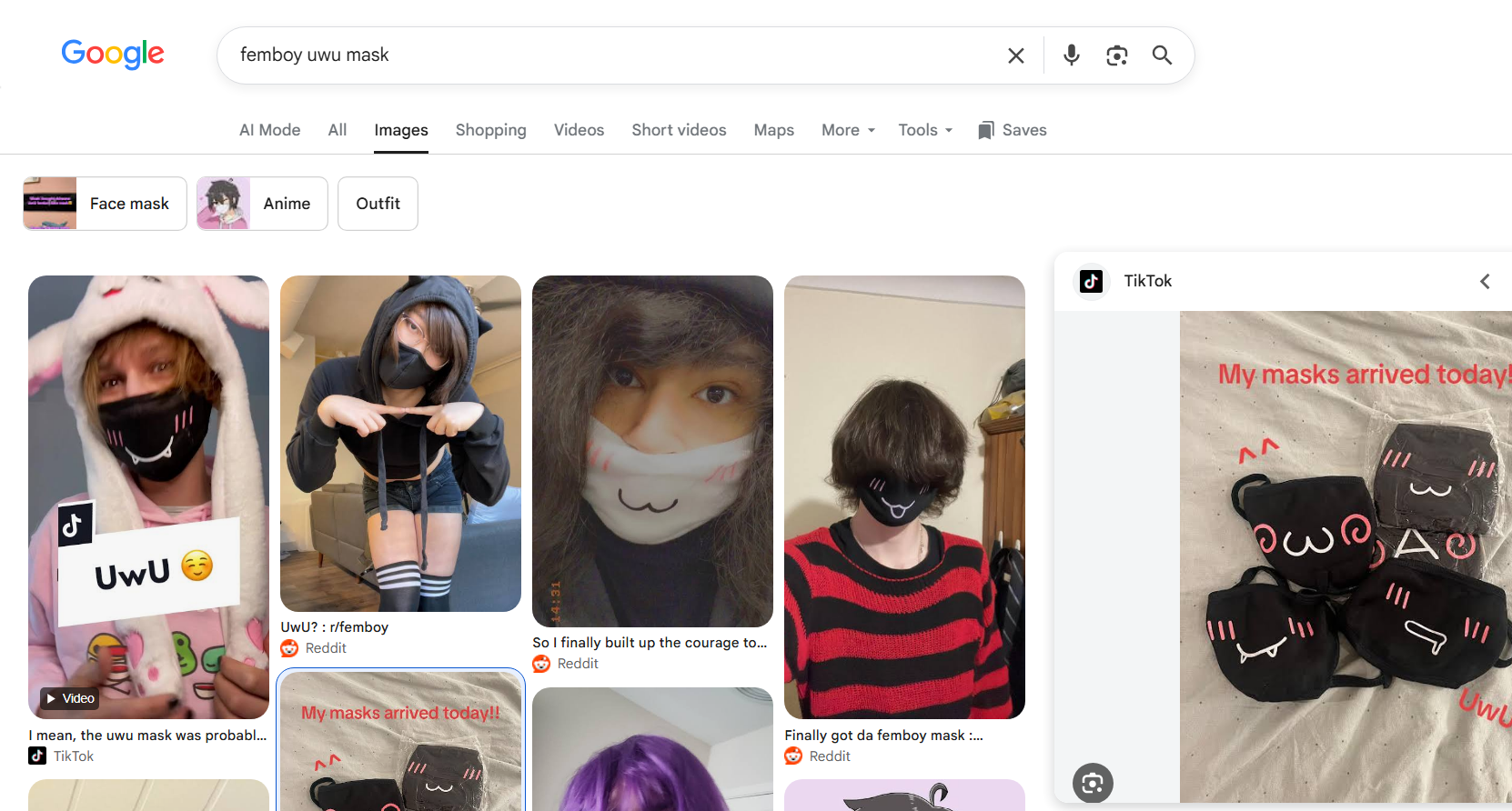
Task: Click 'Reddit' source text under UwU? r/femboy
Action: point(326,648)
